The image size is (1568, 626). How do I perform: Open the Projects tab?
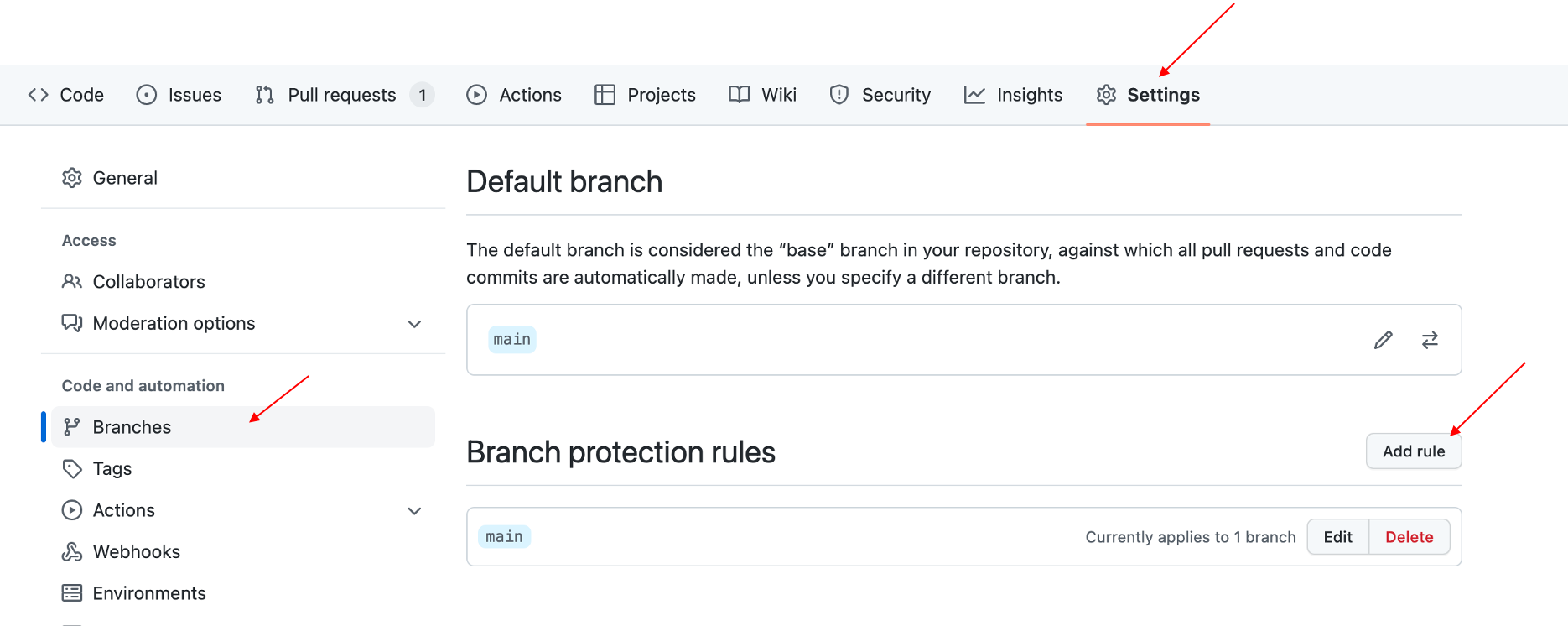(x=645, y=95)
